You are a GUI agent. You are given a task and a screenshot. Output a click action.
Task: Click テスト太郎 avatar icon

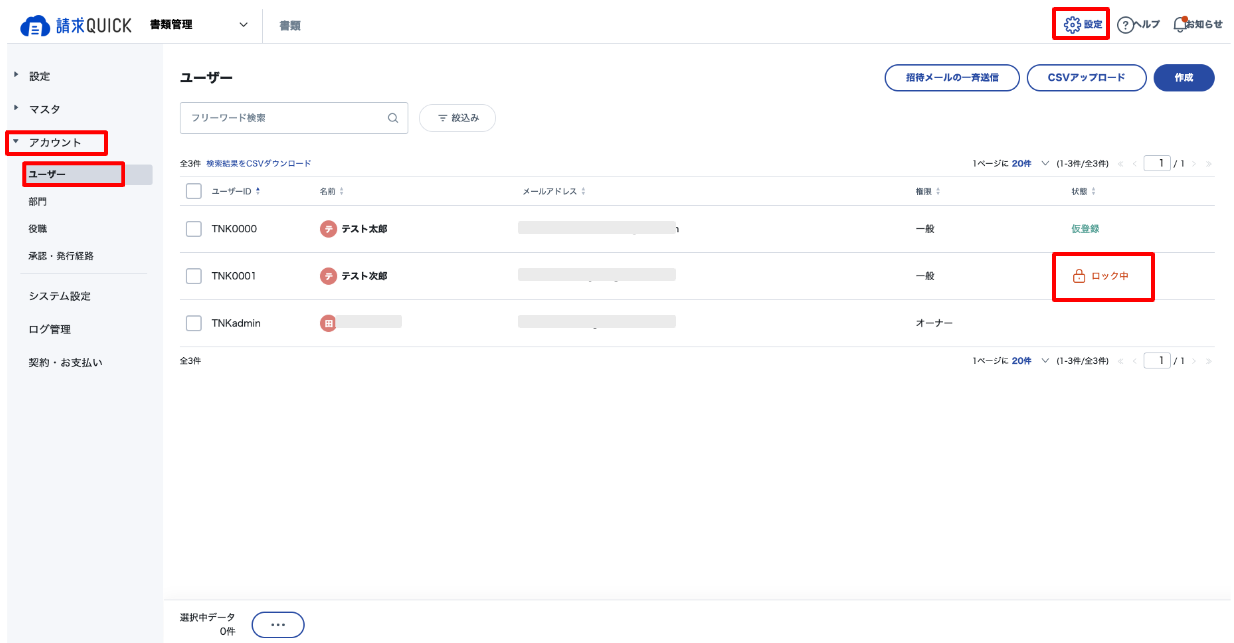coord(328,229)
